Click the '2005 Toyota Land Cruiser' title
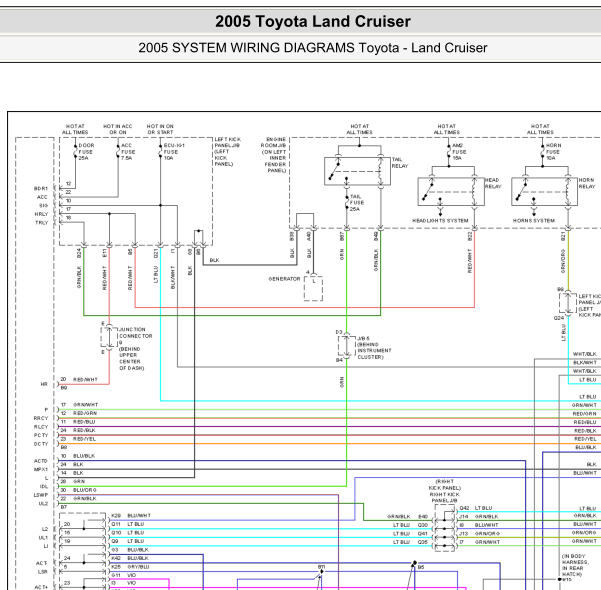The image size is (601, 590). [313, 21]
